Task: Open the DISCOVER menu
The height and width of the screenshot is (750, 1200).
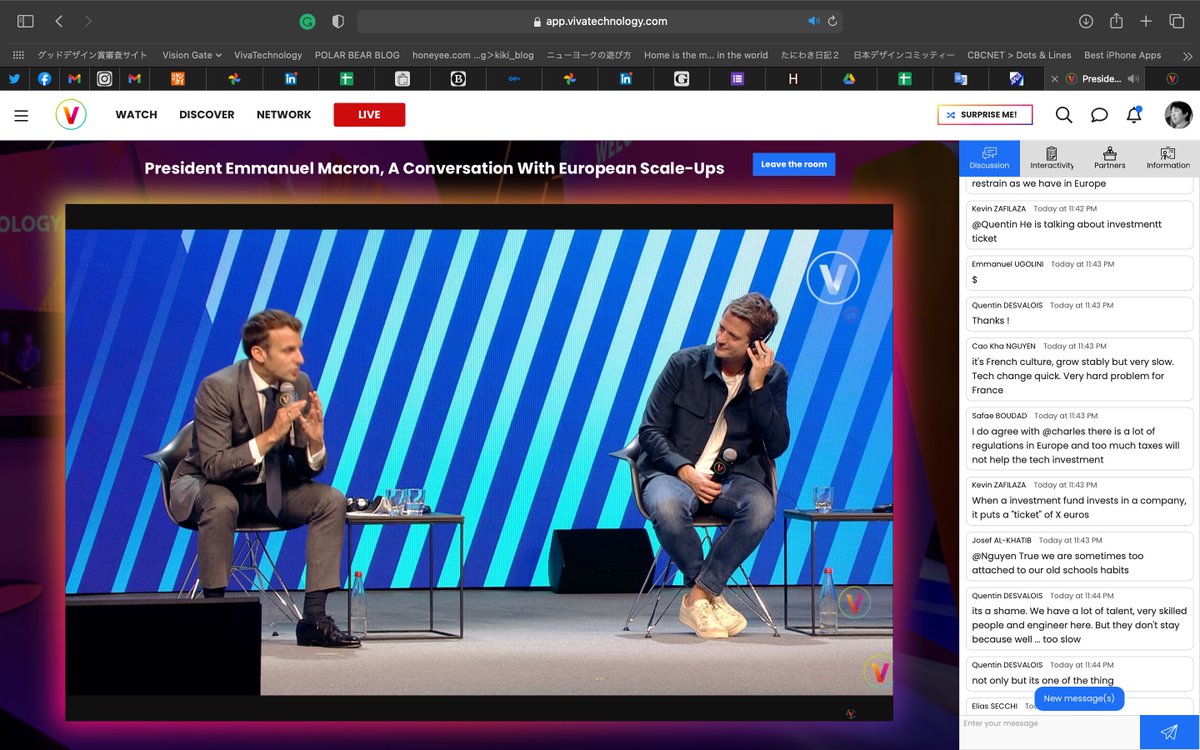Action: pyautogui.click(x=207, y=115)
